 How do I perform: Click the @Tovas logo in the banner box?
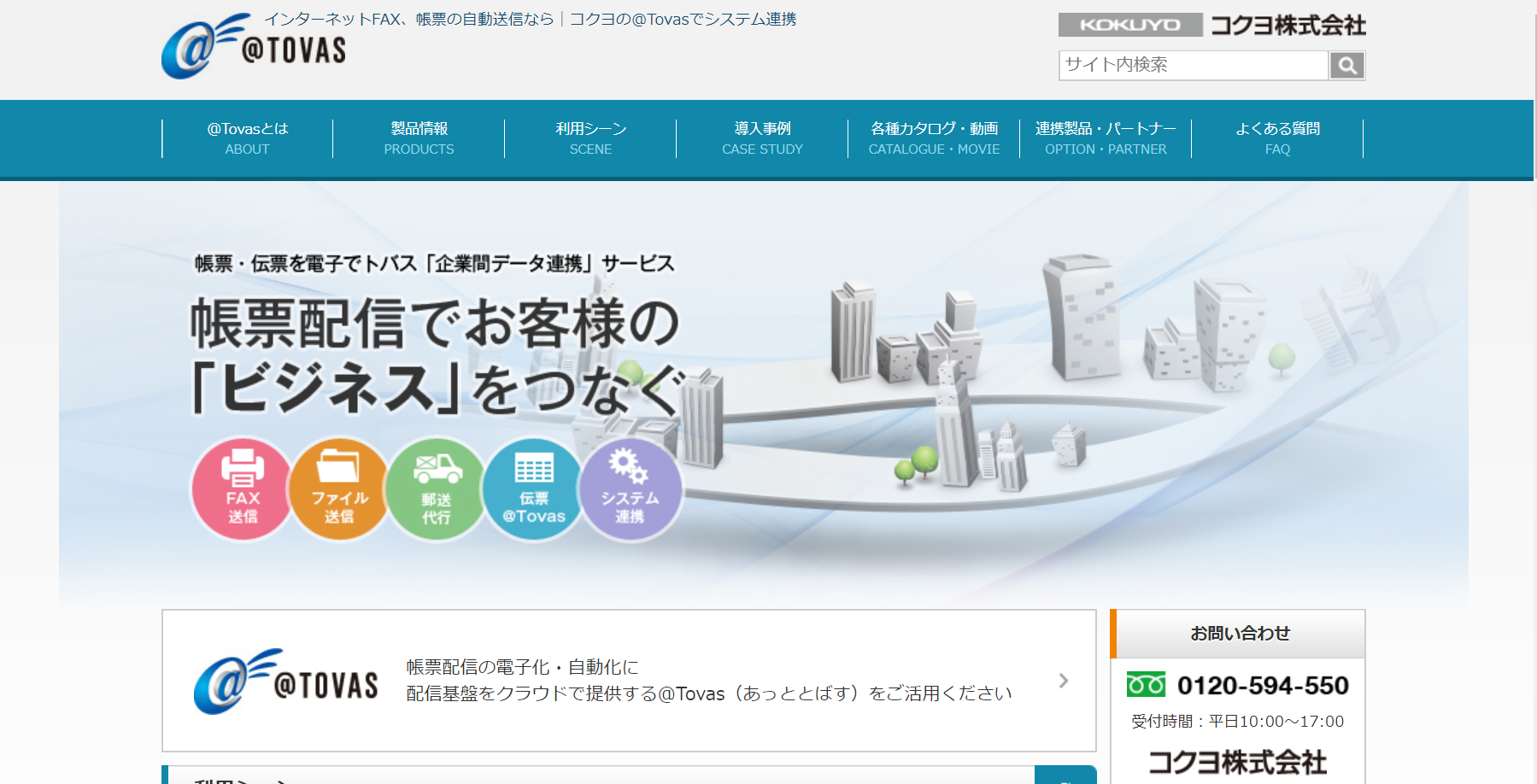pyautogui.click(x=286, y=682)
